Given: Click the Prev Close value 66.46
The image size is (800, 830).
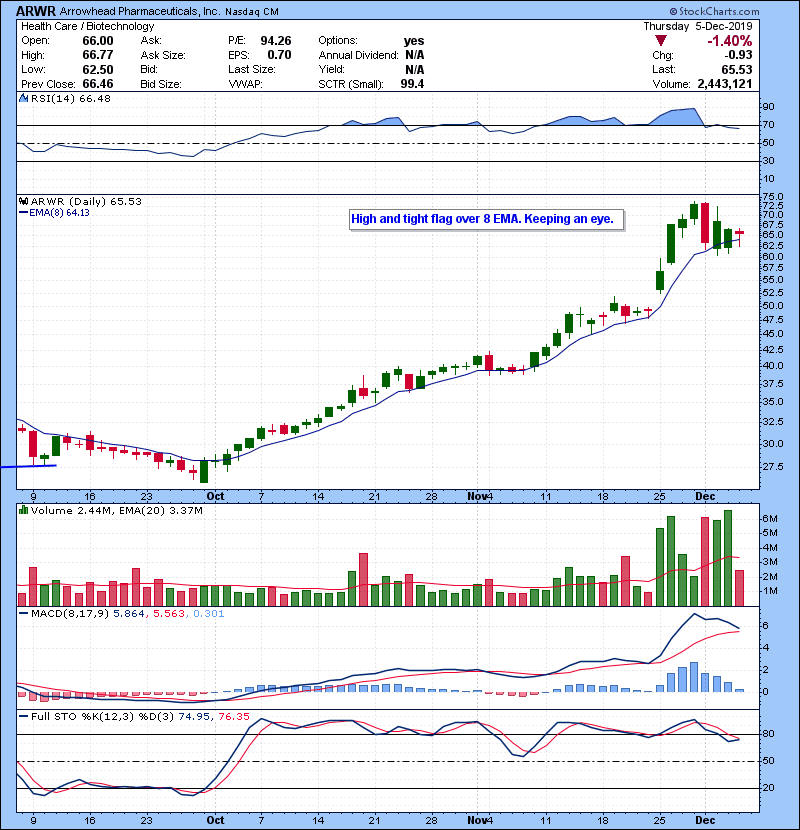Looking at the screenshot, I should coord(98,84).
